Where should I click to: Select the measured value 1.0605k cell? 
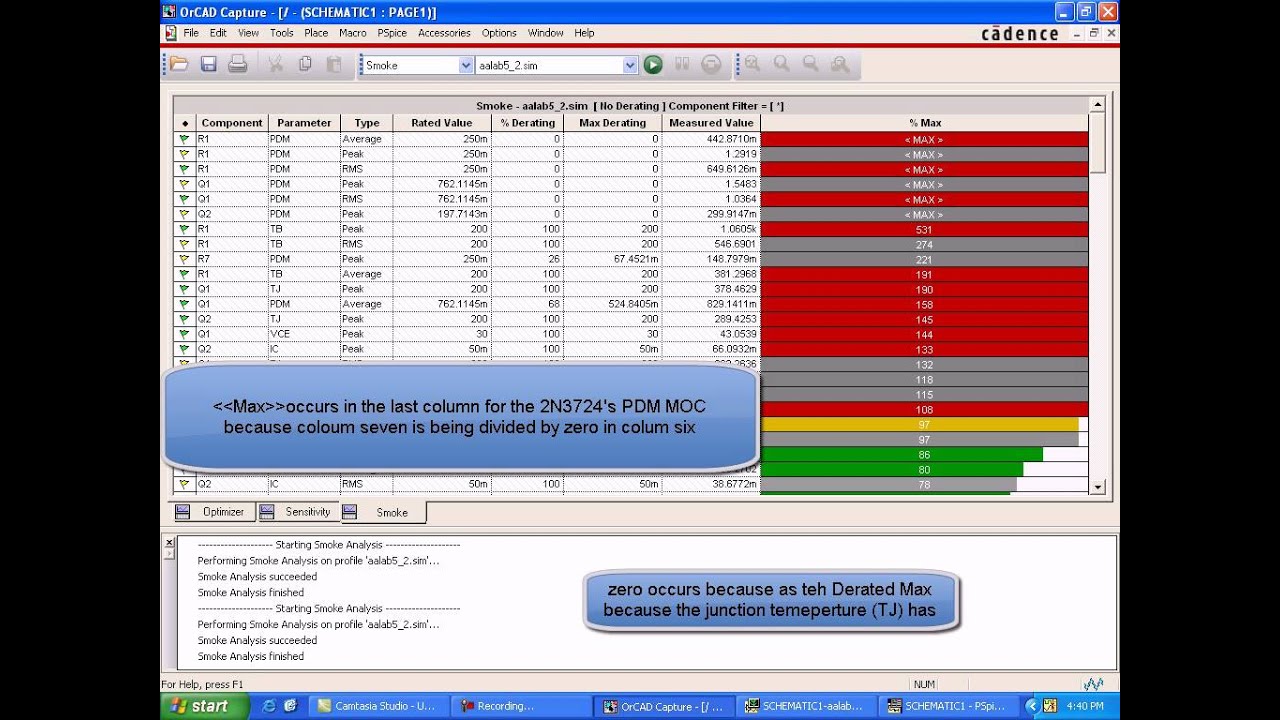(711, 229)
